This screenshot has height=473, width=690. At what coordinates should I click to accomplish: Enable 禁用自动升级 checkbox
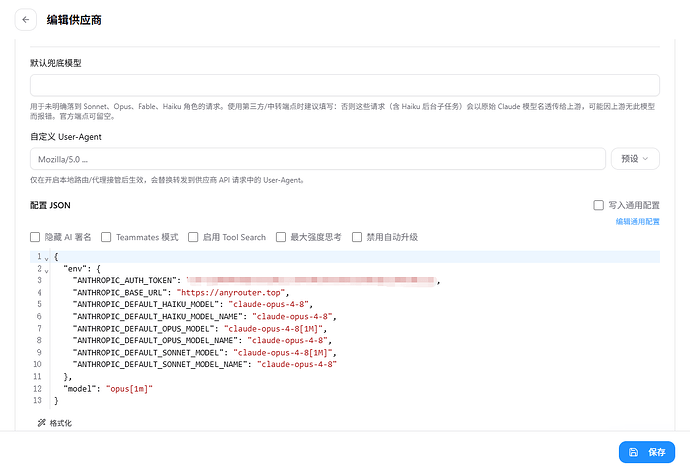[357, 237]
